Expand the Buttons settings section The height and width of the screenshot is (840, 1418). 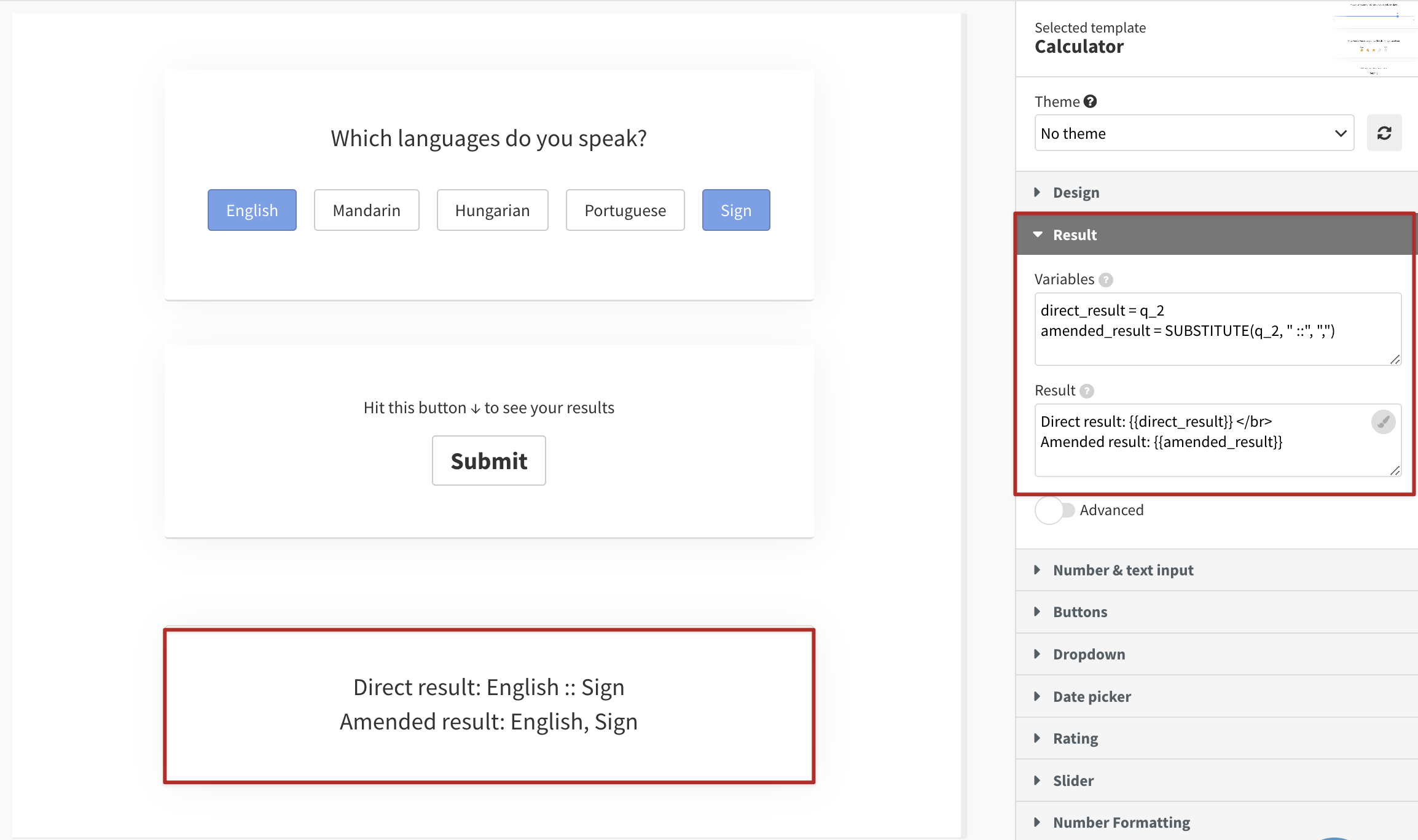(x=1079, y=612)
